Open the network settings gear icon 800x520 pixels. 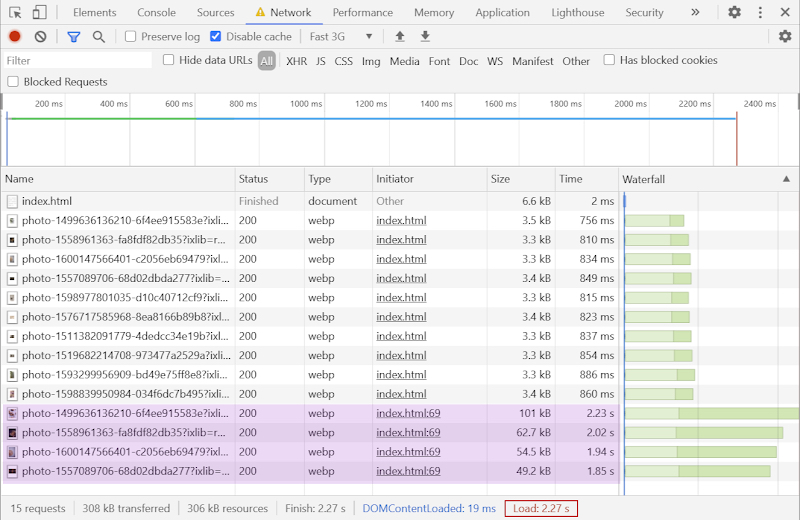pyautogui.click(x=785, y=36)
